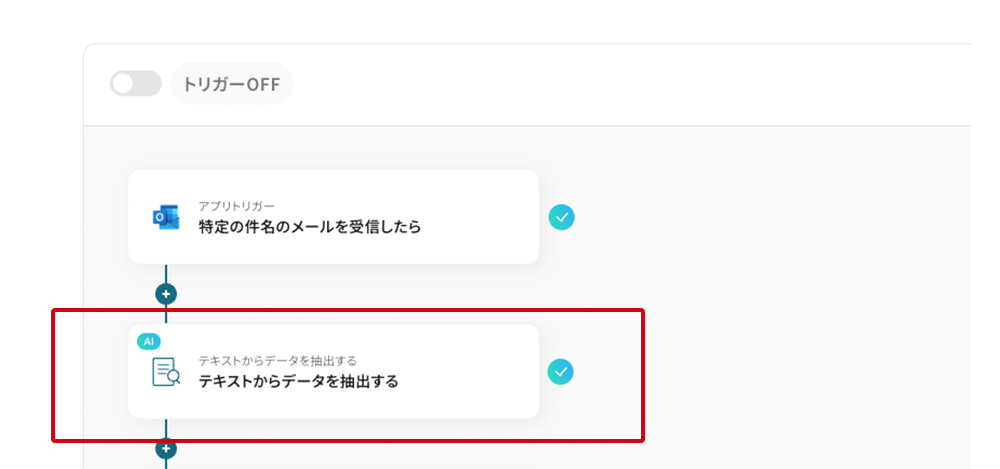The height and width of the screenshot is (469, 1000).
Task: Click the document magnifier extraction icon
Action: (x=165, y=371)
